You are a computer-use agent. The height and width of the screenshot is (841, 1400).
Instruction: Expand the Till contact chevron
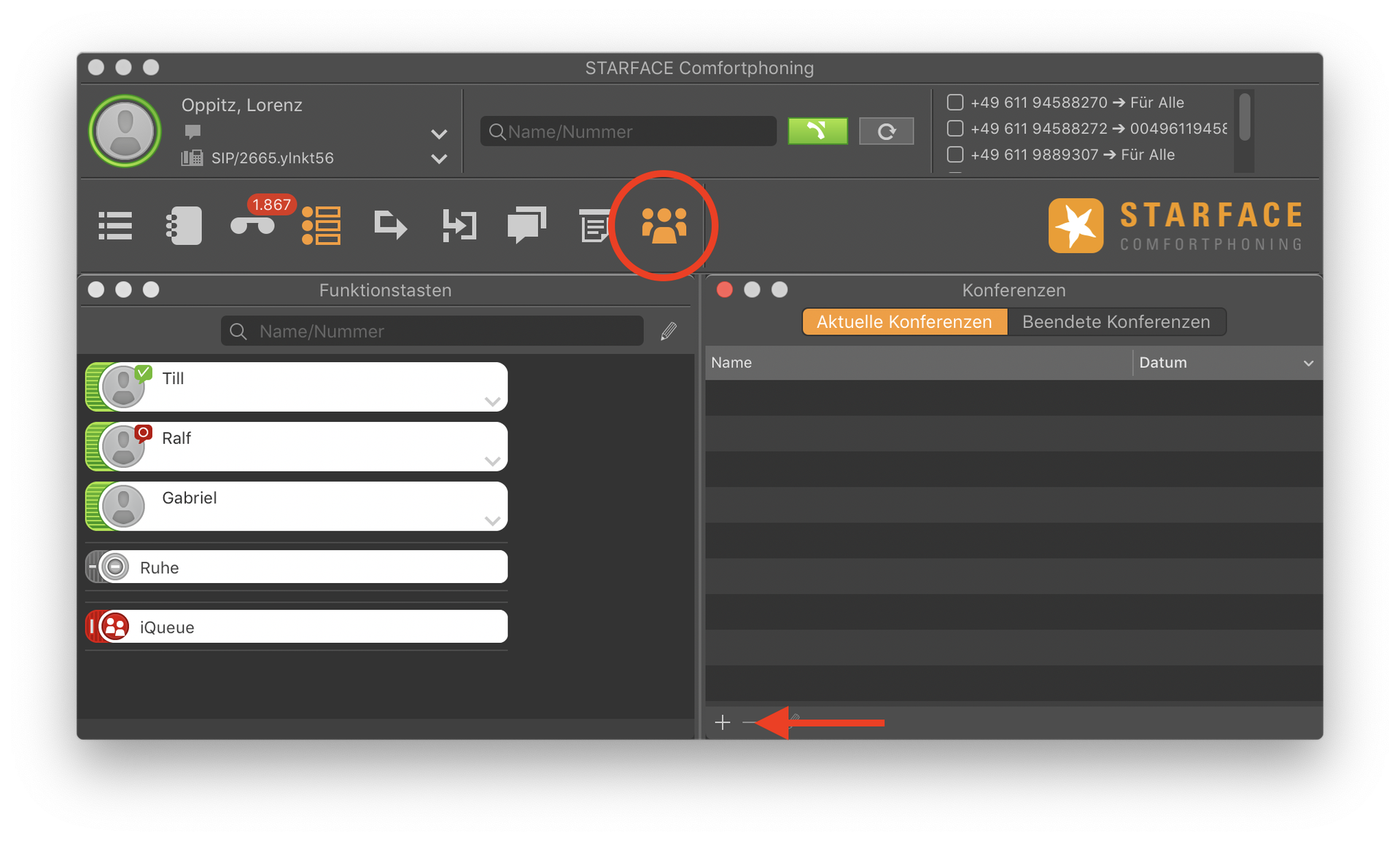tap(492, 402)
